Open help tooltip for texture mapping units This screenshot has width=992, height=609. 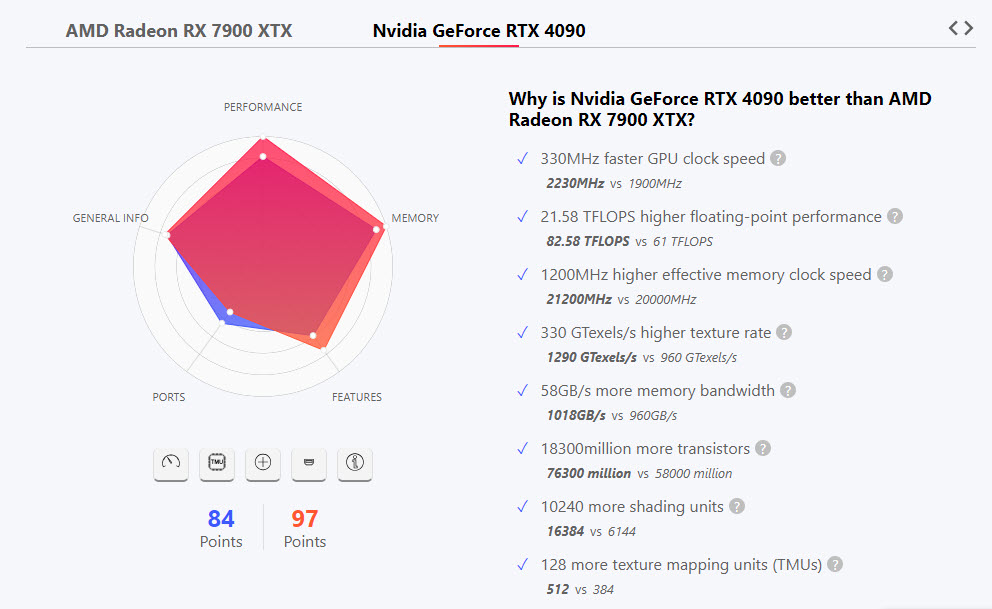[x=834, y=564]
